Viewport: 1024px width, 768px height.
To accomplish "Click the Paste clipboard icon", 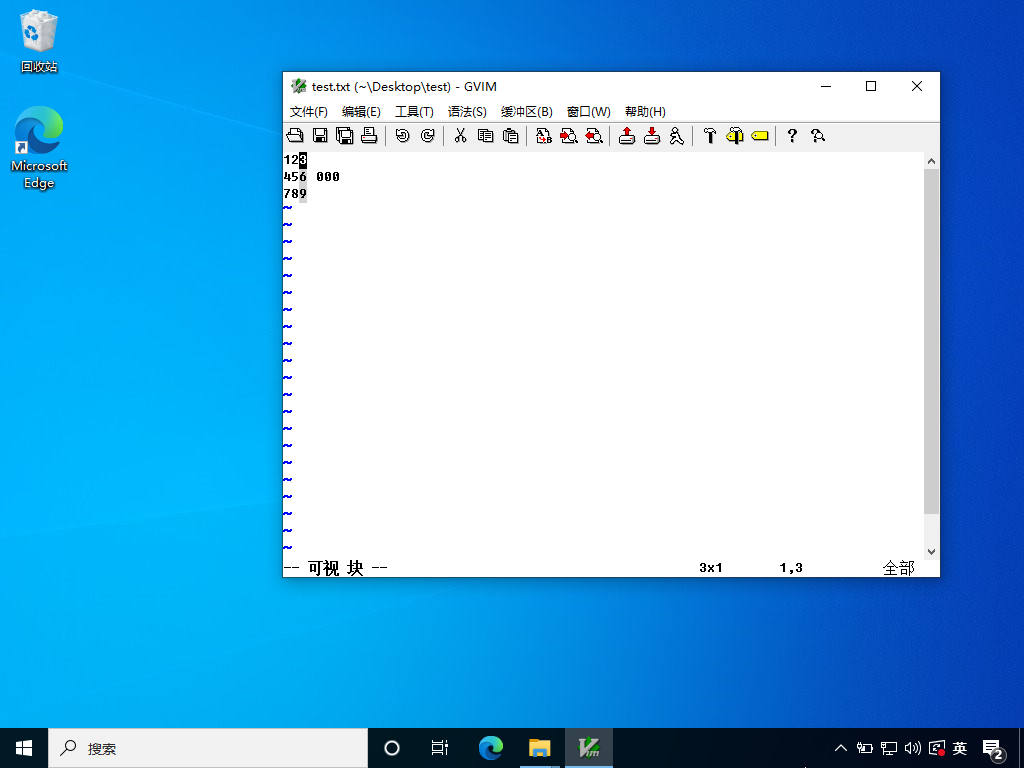I will tap(510, 136).
